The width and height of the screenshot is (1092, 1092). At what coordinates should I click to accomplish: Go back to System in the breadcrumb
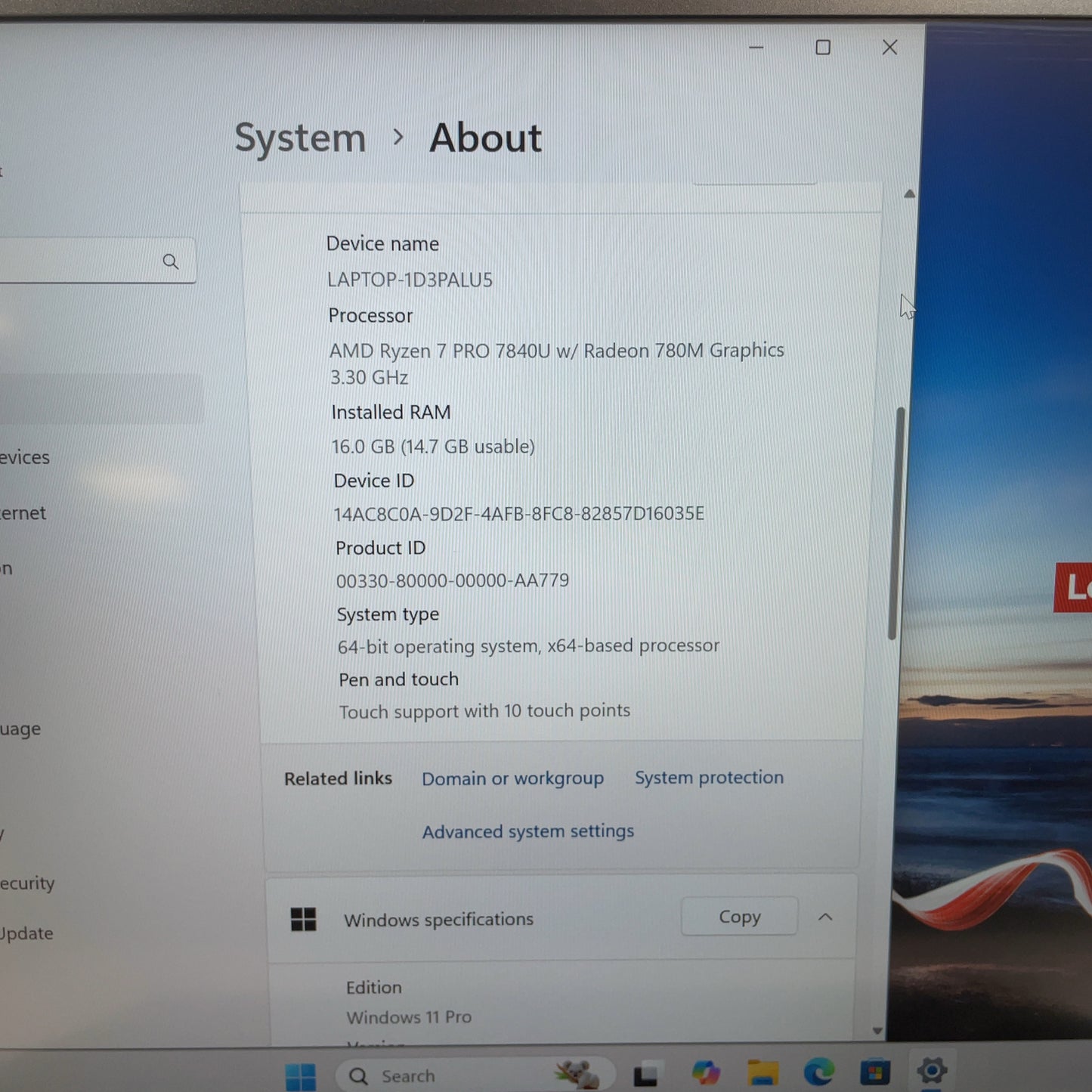pos(300,138)
